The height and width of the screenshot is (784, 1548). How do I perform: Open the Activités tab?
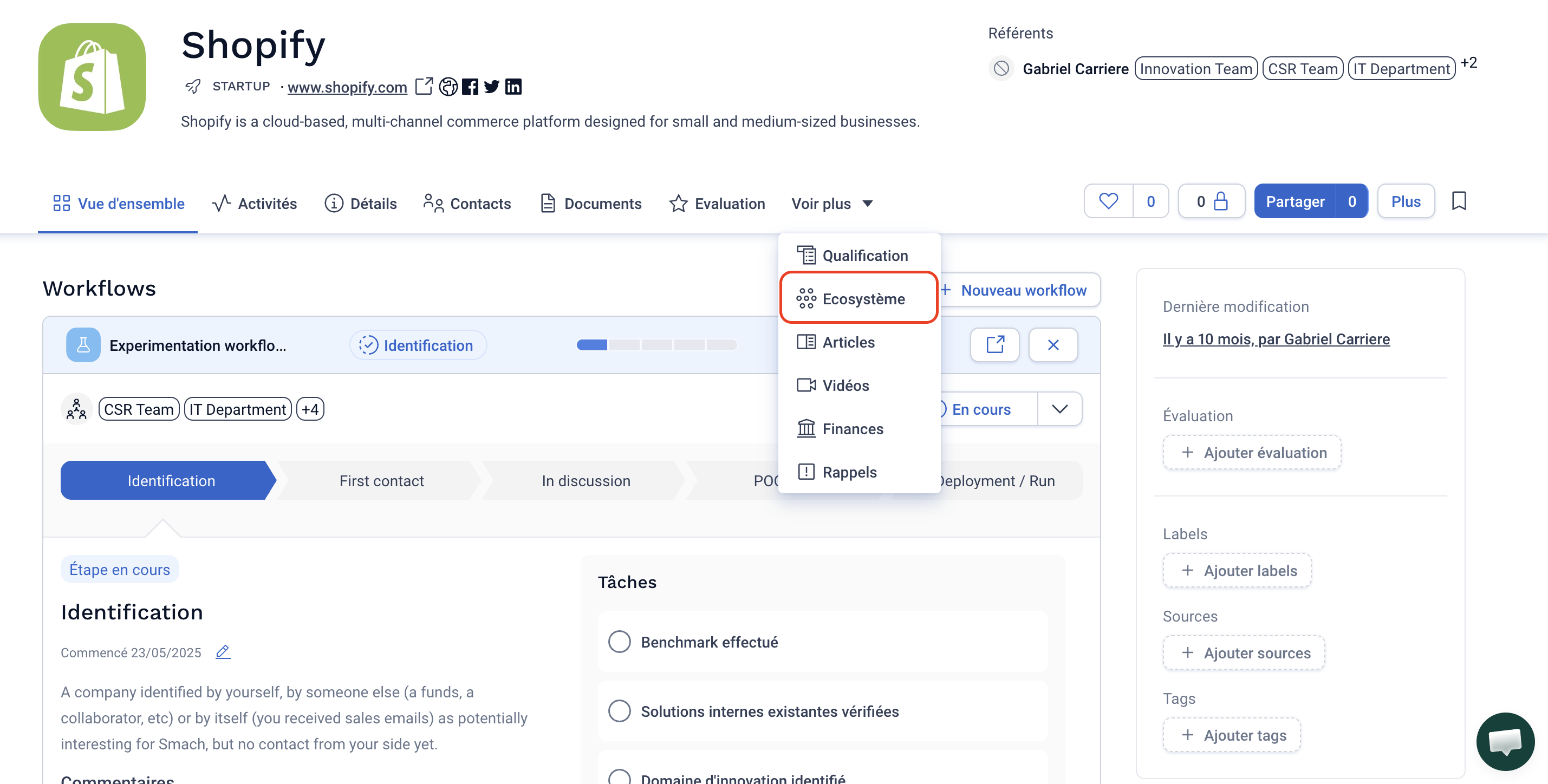pos(254,204)
